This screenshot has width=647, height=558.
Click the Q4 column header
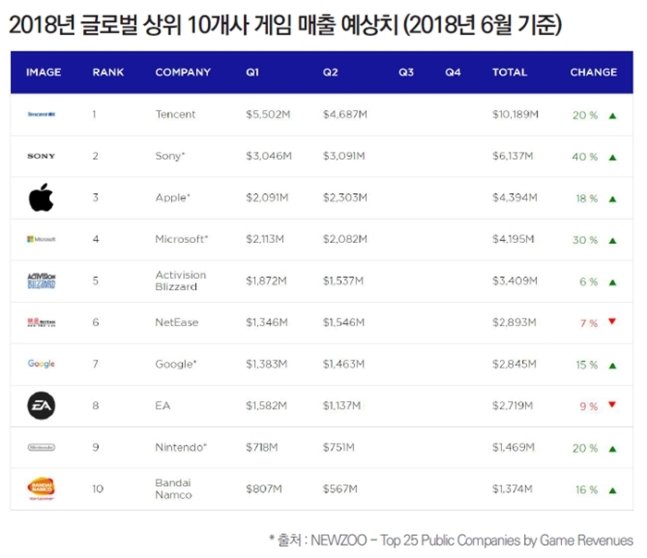pos(453,72)
